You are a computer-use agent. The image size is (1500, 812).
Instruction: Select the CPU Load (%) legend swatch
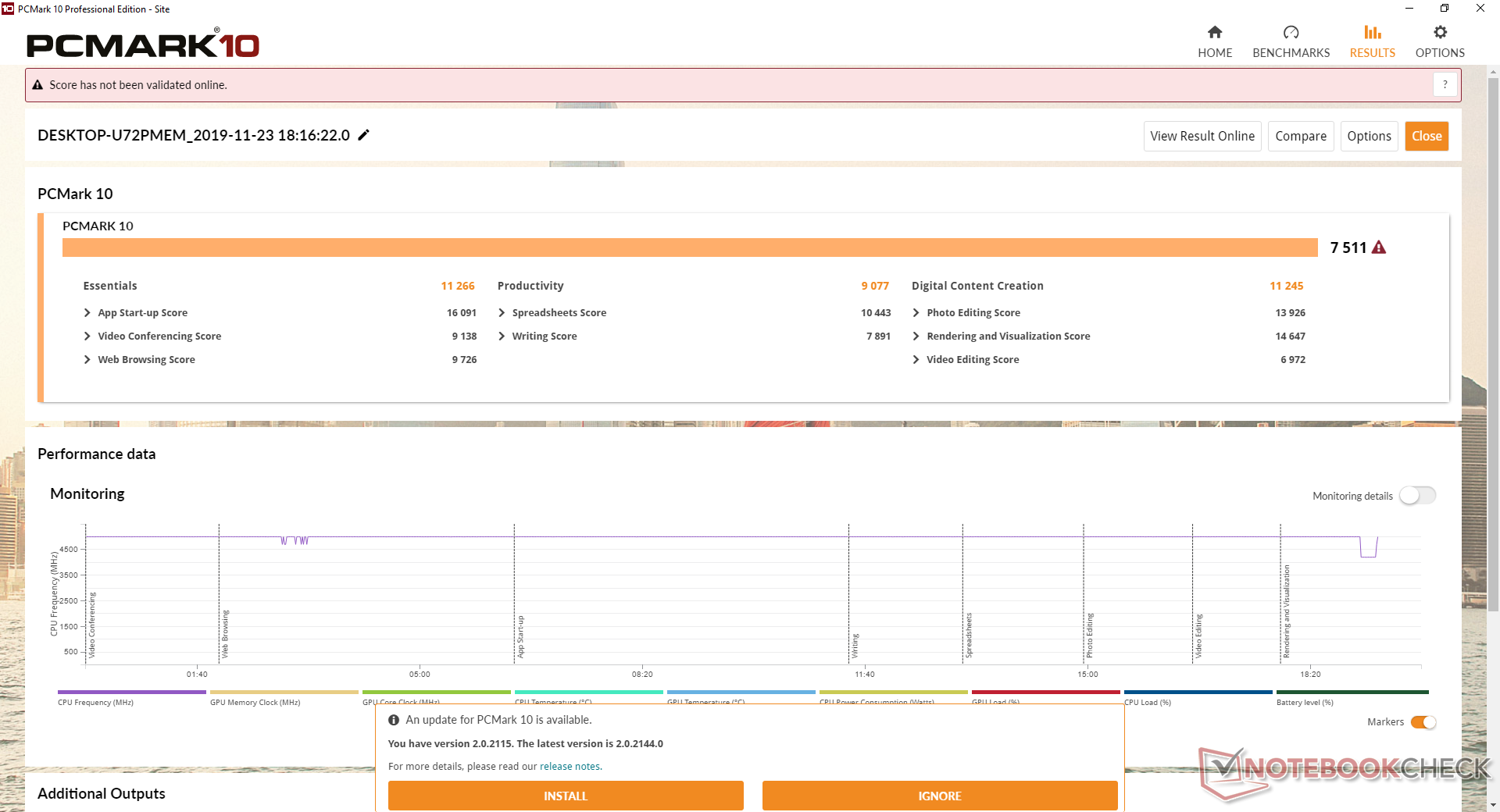[1198, 692]
